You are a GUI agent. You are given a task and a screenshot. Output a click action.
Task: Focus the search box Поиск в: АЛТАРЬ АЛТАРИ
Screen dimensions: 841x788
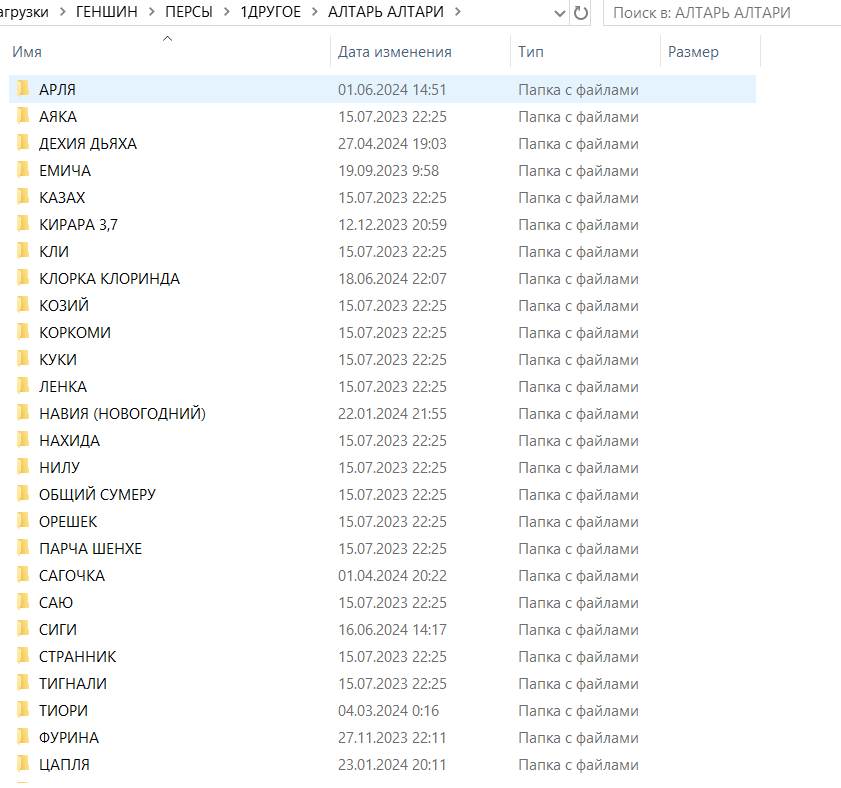[x=721, y=12]
